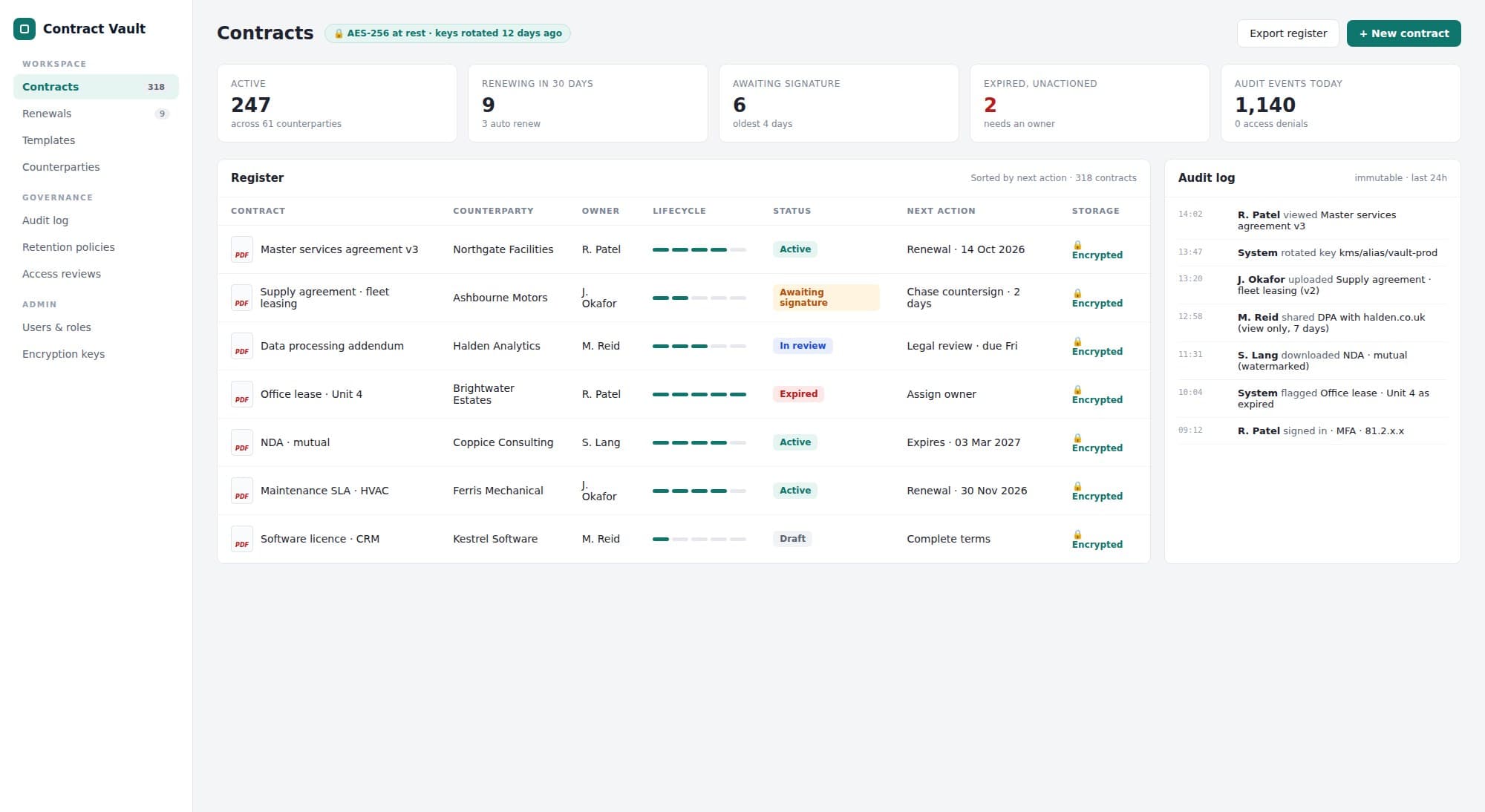Go to Access reviews
The image size is (1485, 812).
(x=96, y=274)
